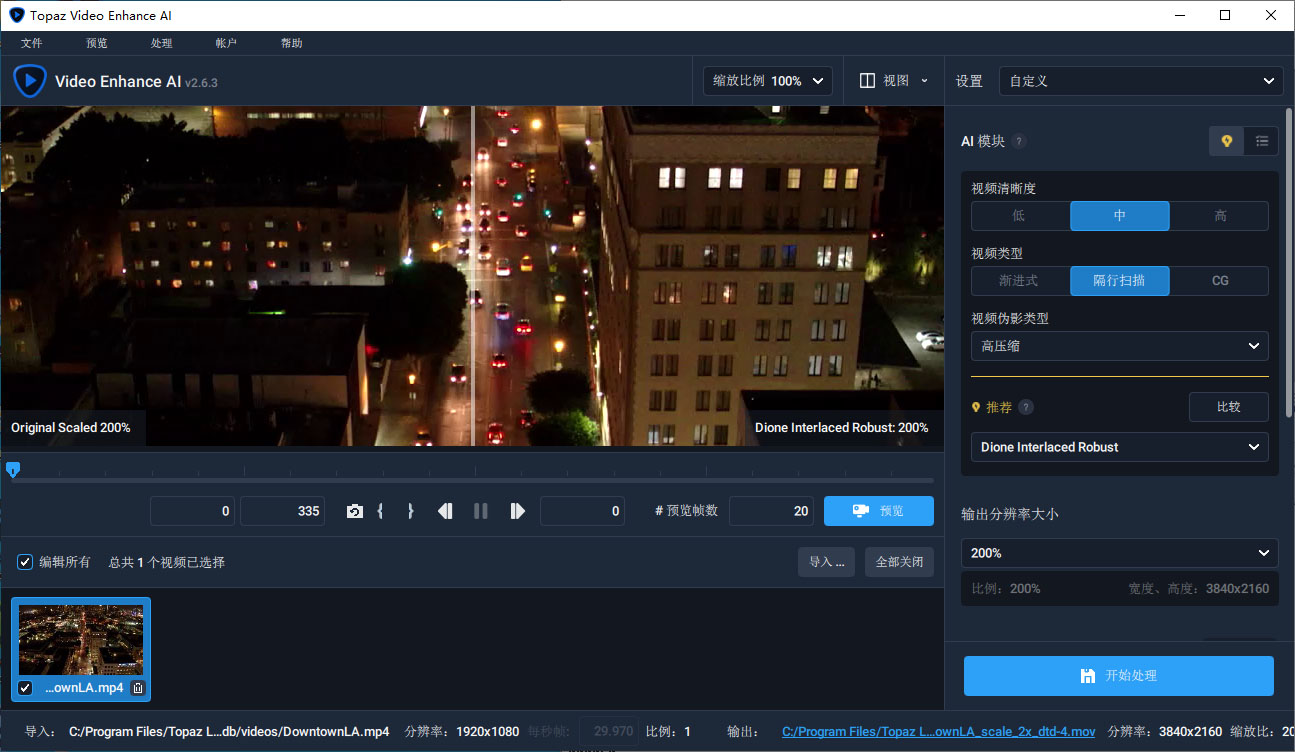Click the 比较 compare button
The width and height of the screenshot is (1295, 752).
(x=1229, y=407)
